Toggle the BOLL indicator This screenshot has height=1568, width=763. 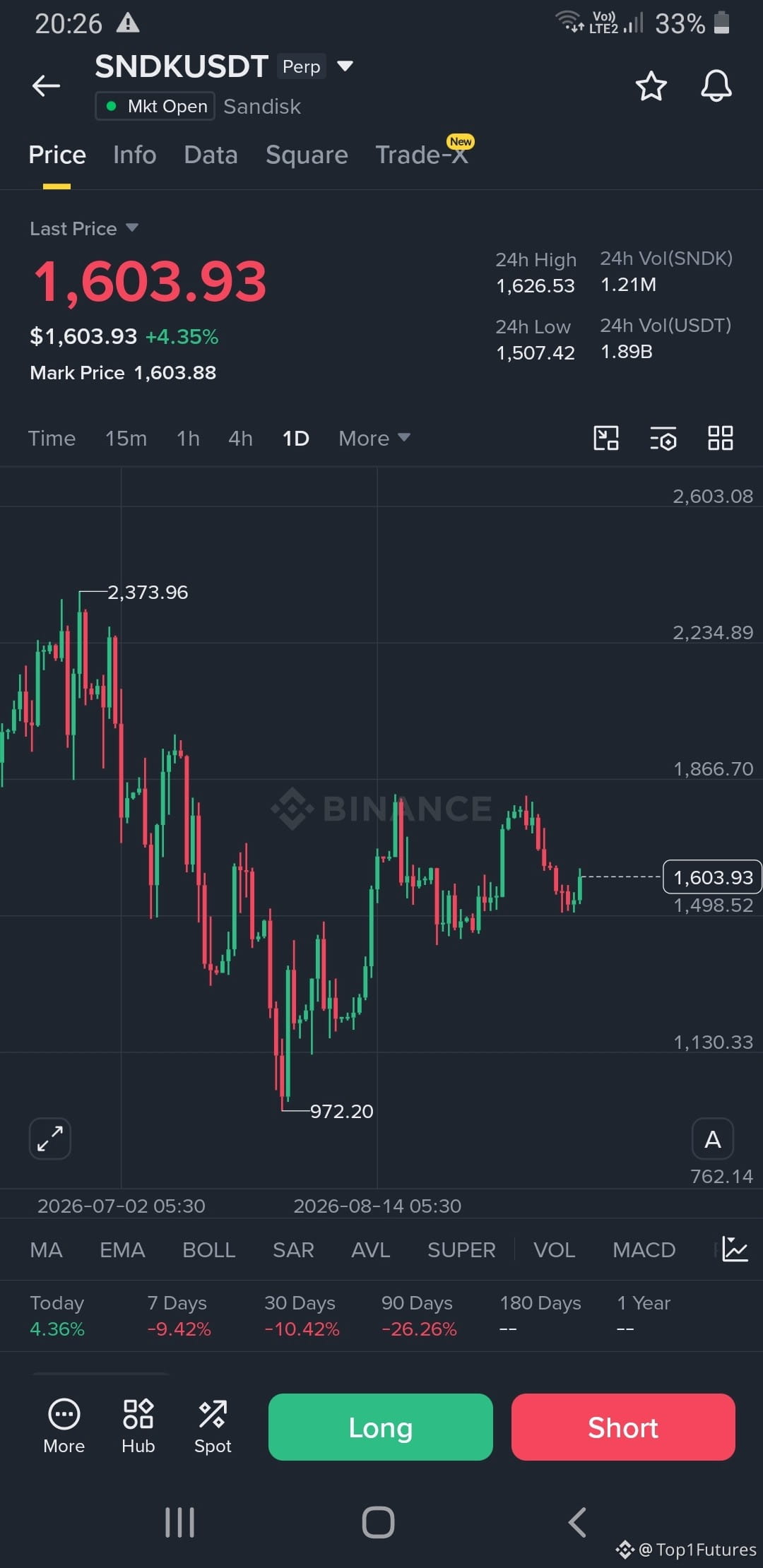pos(208,1249)
